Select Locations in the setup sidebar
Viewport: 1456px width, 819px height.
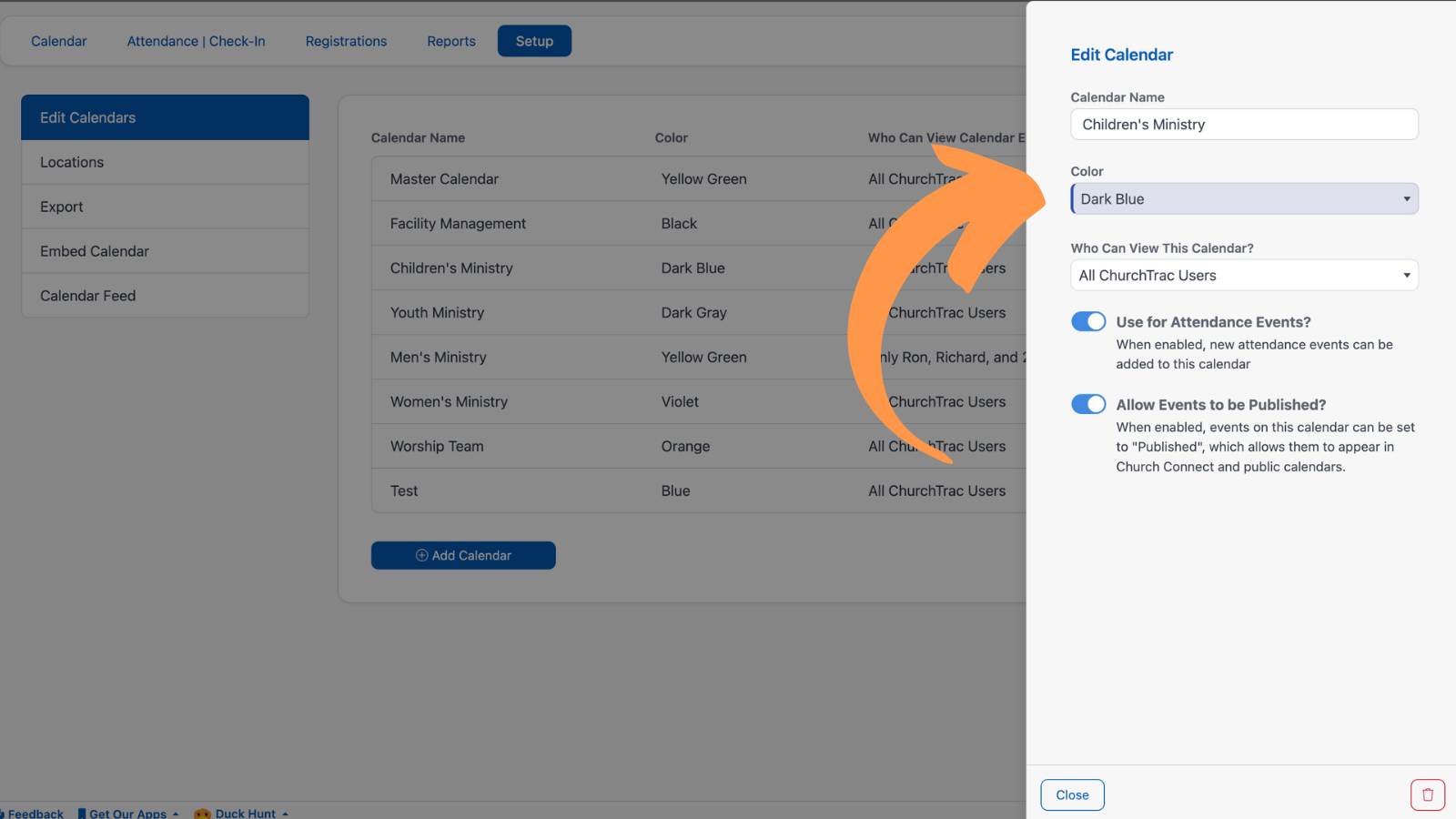click(x=165, y=162)
